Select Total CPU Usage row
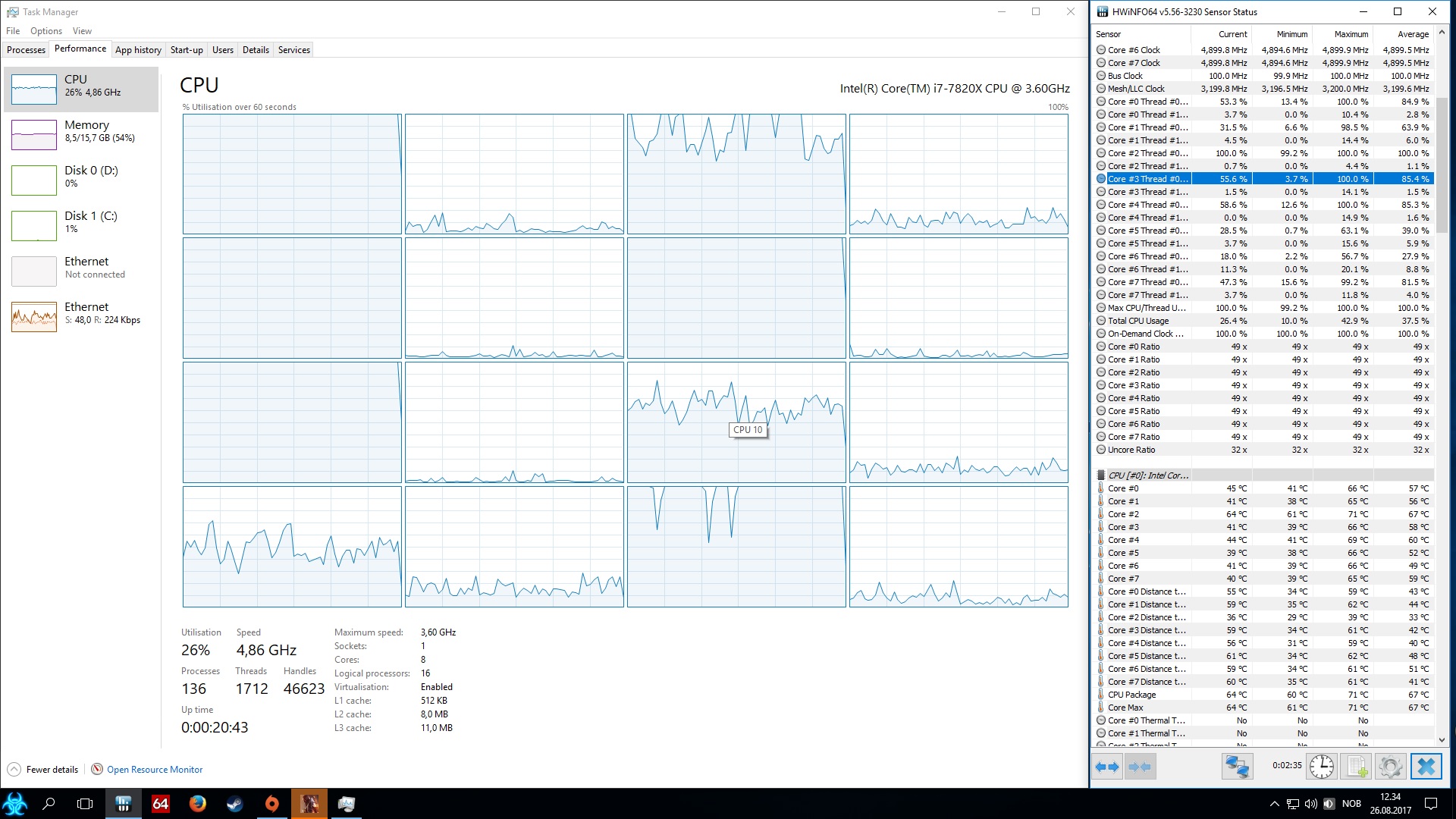This screenshot has height=819, width=1456. pyautogui.click(x=1263, y=321)
